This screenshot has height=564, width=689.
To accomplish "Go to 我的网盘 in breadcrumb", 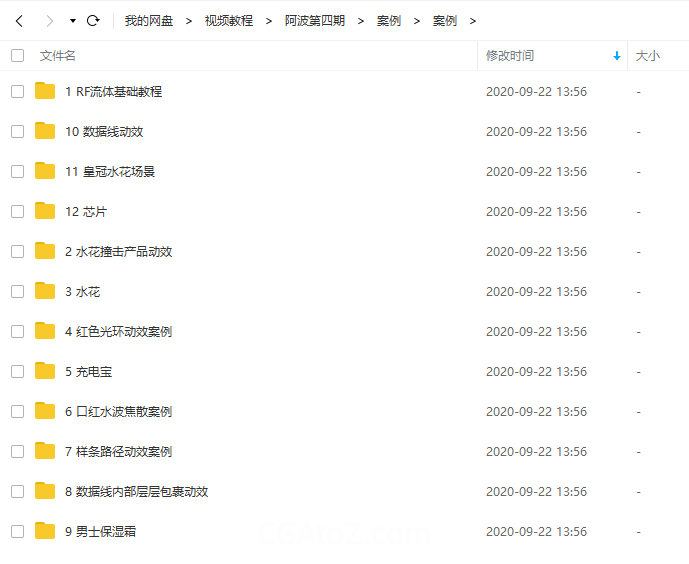I will 148,20.
